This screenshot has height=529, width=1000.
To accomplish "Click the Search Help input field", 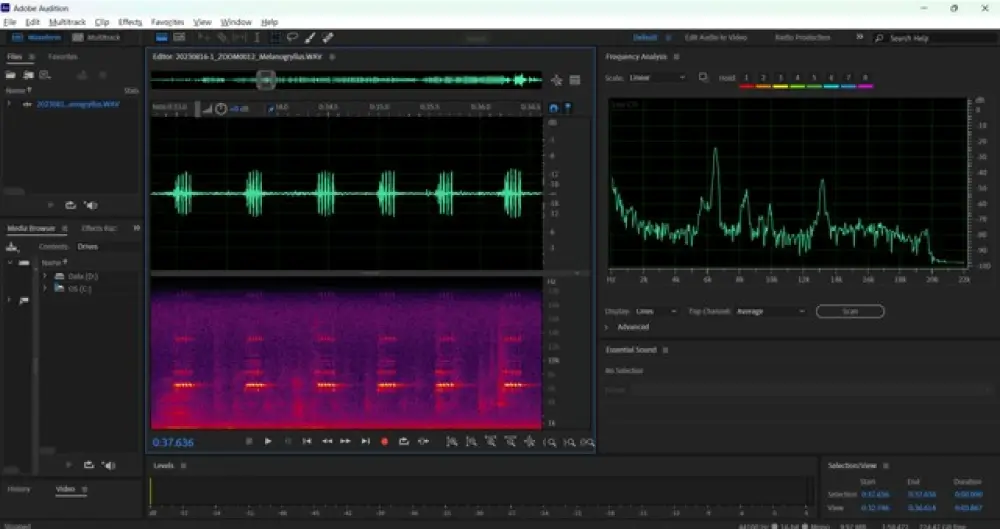I will (935, 38).
